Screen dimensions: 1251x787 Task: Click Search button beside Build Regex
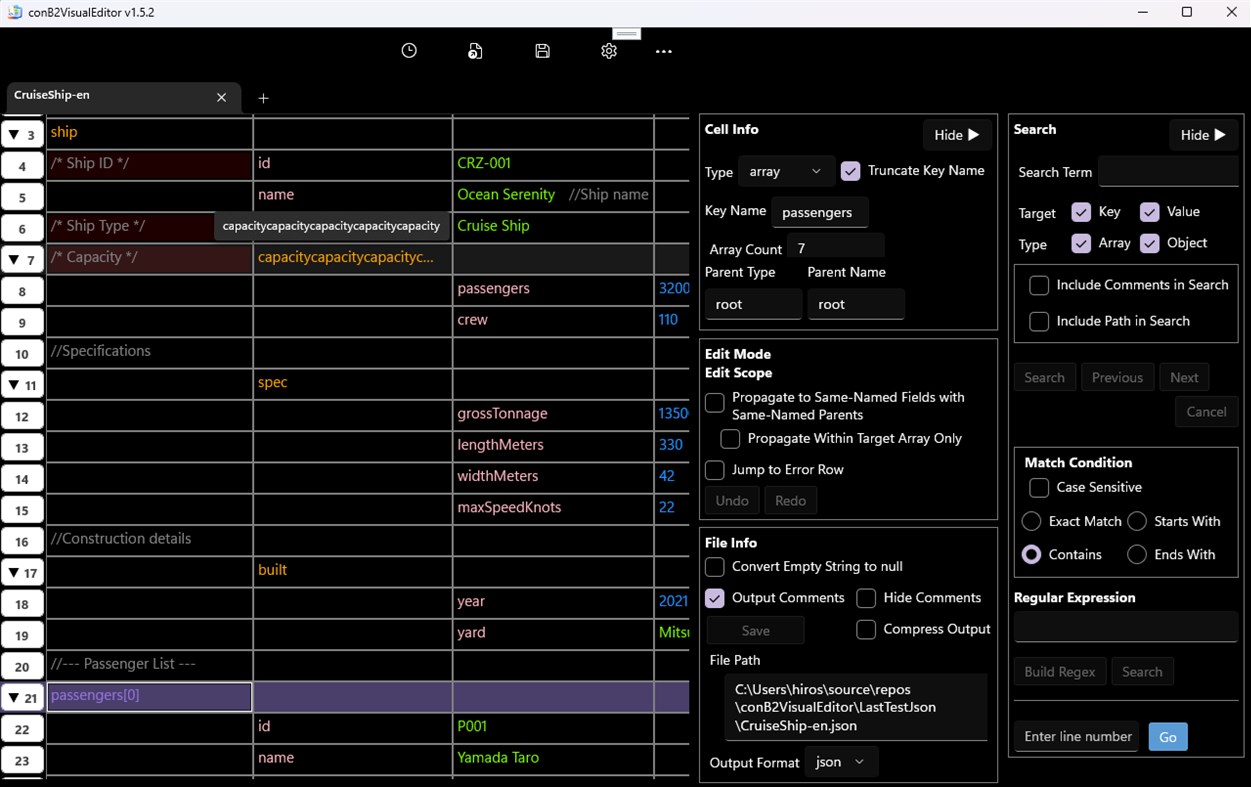[x=1142, y=672]
